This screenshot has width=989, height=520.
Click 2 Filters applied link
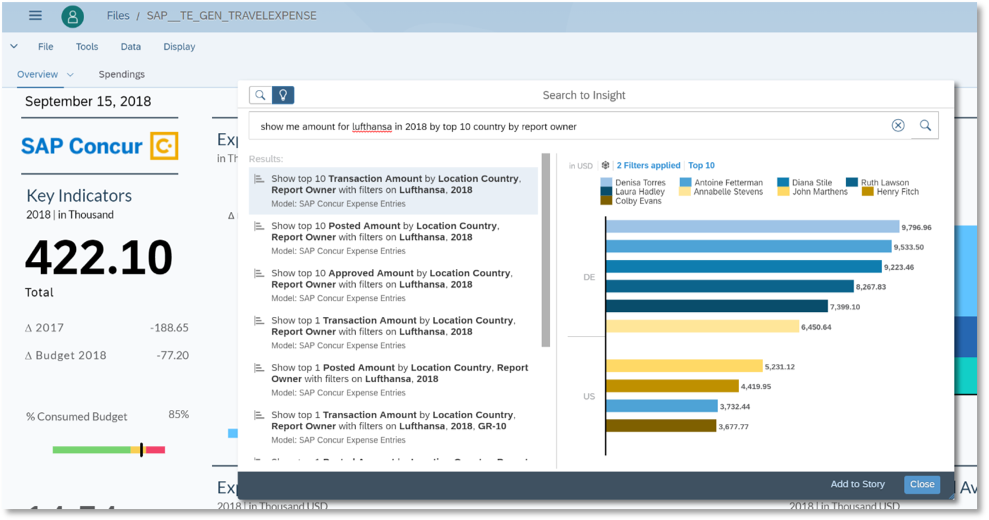(648, 165)
